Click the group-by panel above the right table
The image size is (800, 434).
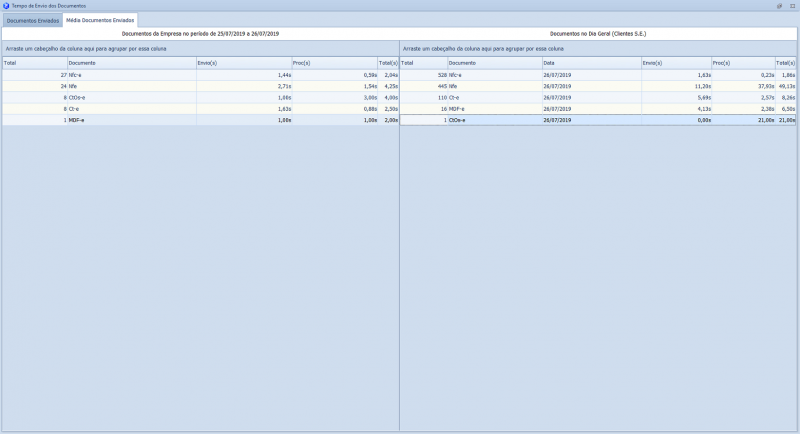[598, 48]
